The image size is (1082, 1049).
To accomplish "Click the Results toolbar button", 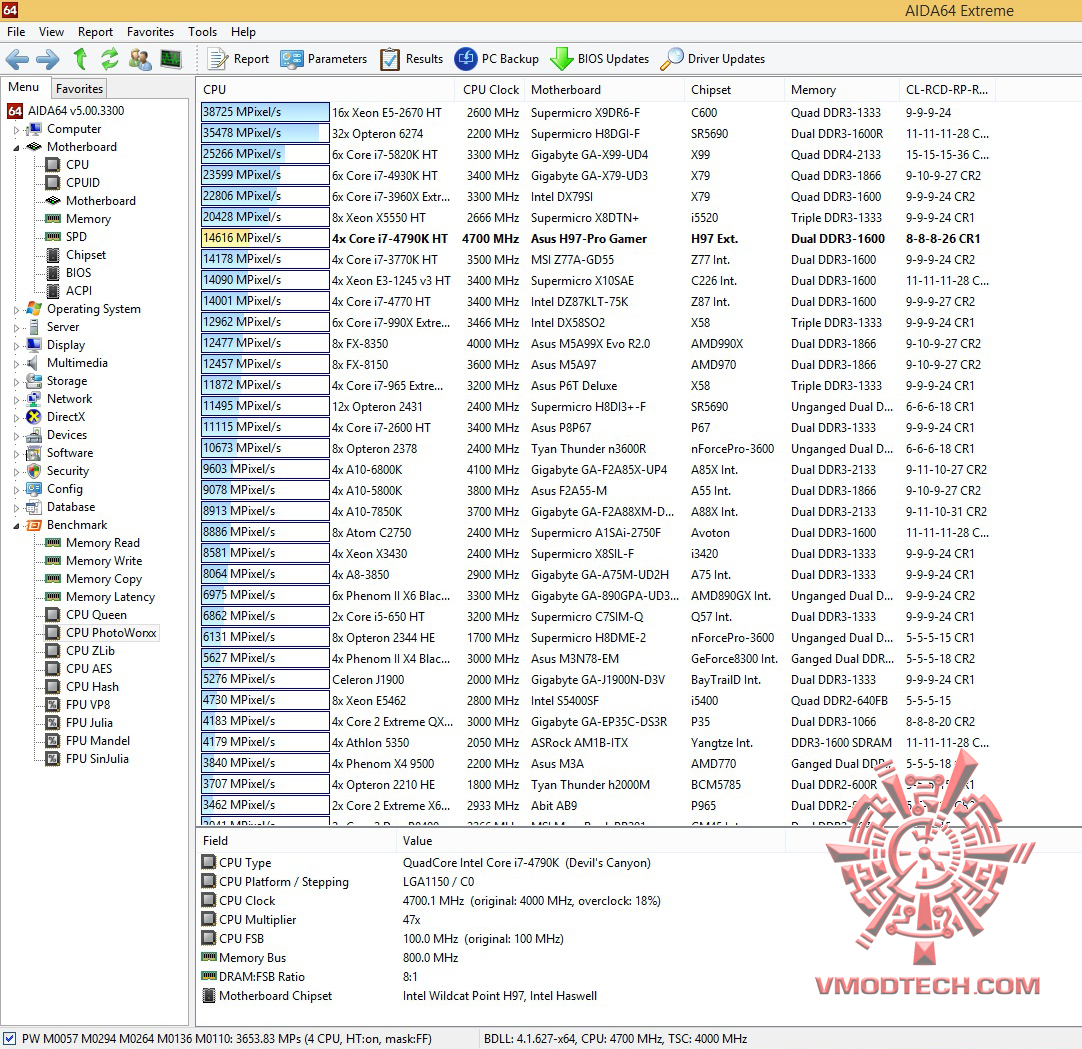I will (412, 59).
